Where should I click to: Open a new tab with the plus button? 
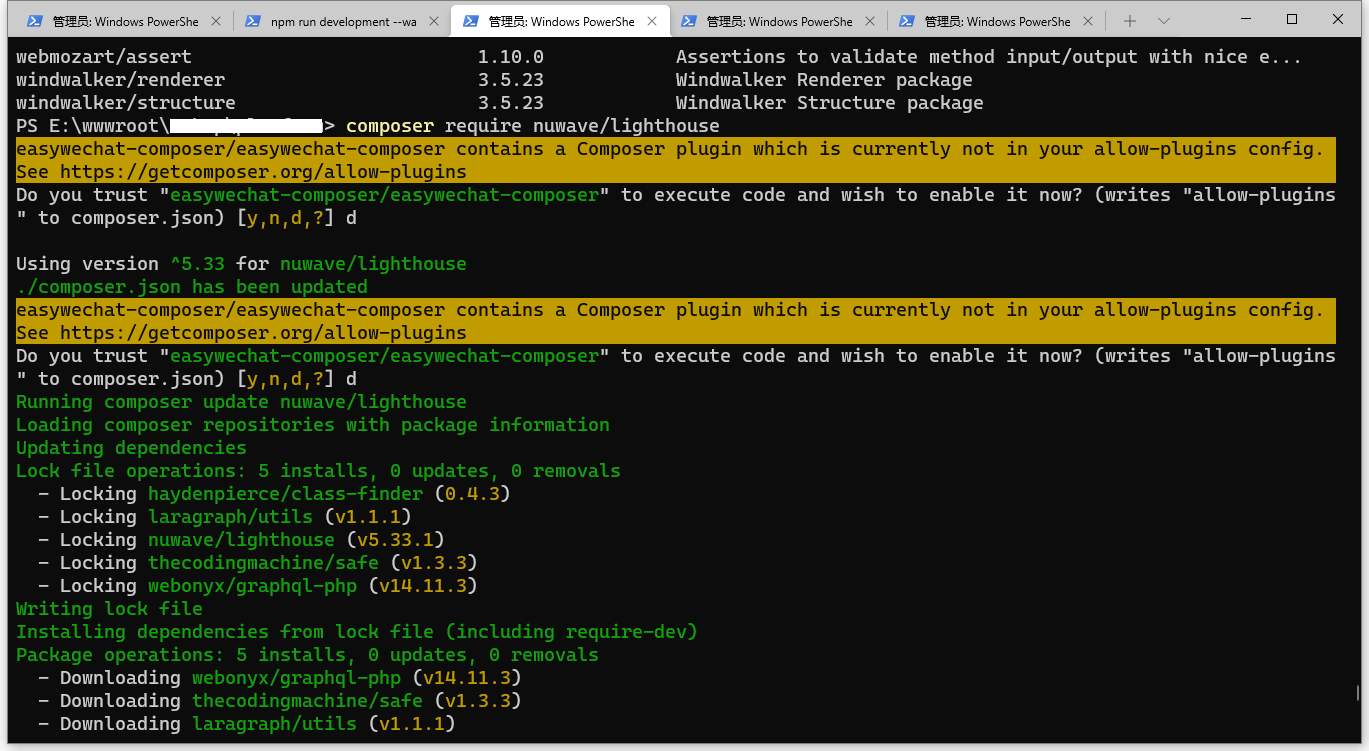coord(1129,21)
